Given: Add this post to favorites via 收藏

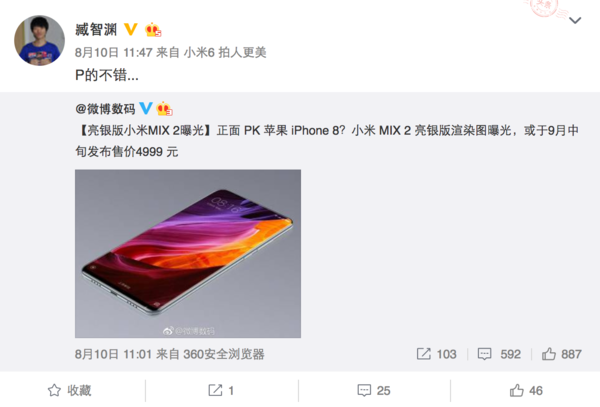Looking at the screenshot, I should click(x=69, y=391).
